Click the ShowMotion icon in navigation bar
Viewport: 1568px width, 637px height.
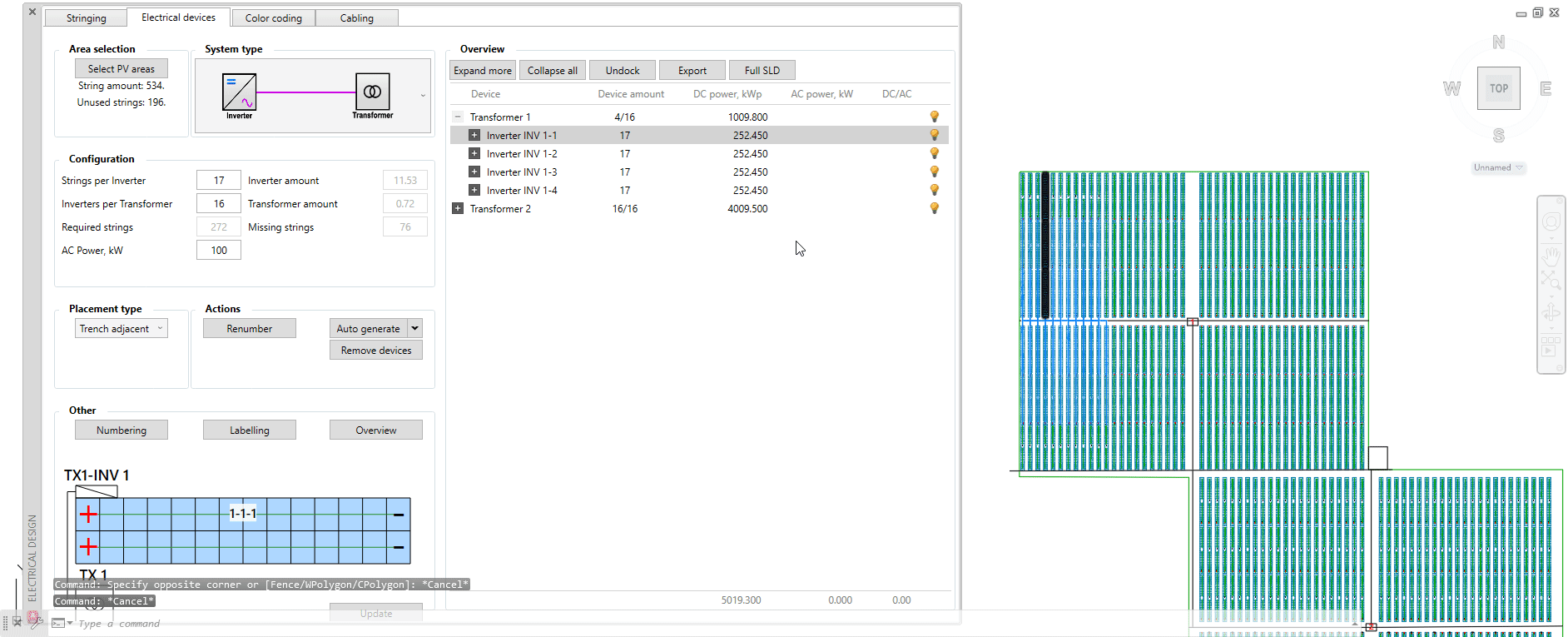coord(1551,346)
